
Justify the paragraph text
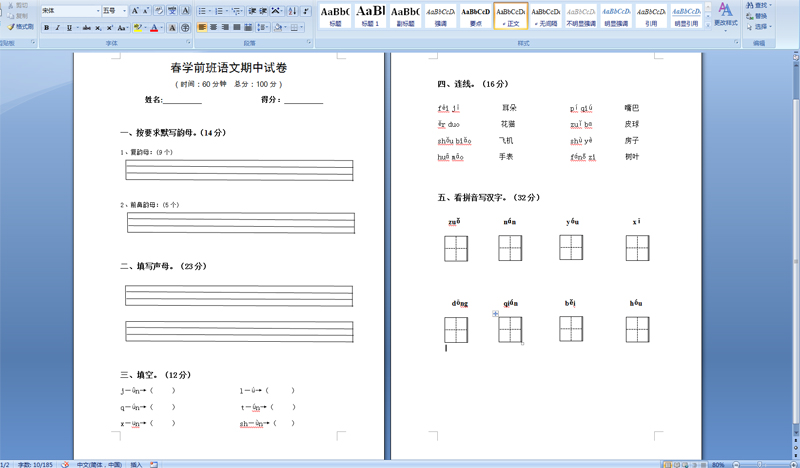point(236,27)
